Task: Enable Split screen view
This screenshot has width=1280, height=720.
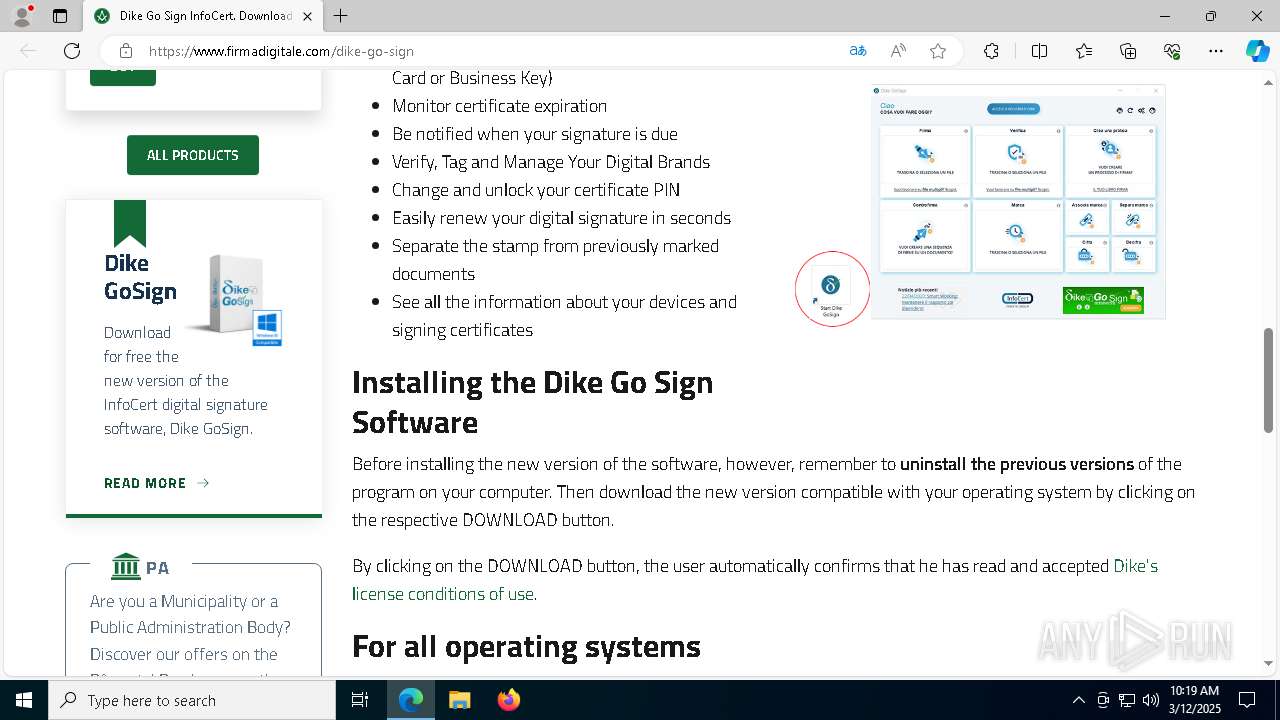Action: [x=1039, y=51]
